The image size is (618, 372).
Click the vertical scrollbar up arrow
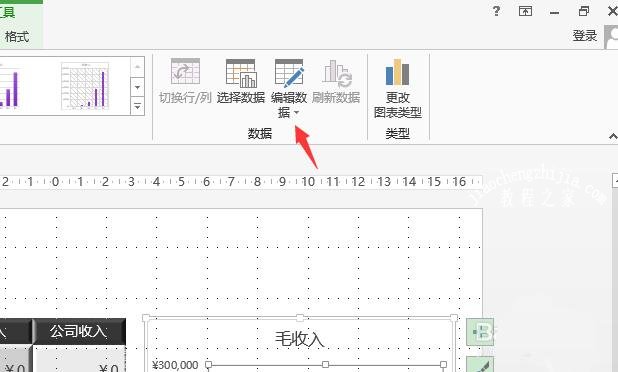[x=615, y=180]
